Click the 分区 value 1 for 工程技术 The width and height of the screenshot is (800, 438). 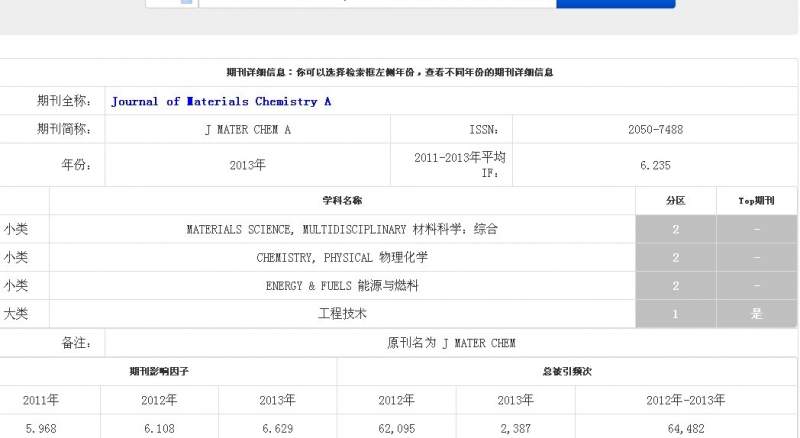[x=676, y=314]
